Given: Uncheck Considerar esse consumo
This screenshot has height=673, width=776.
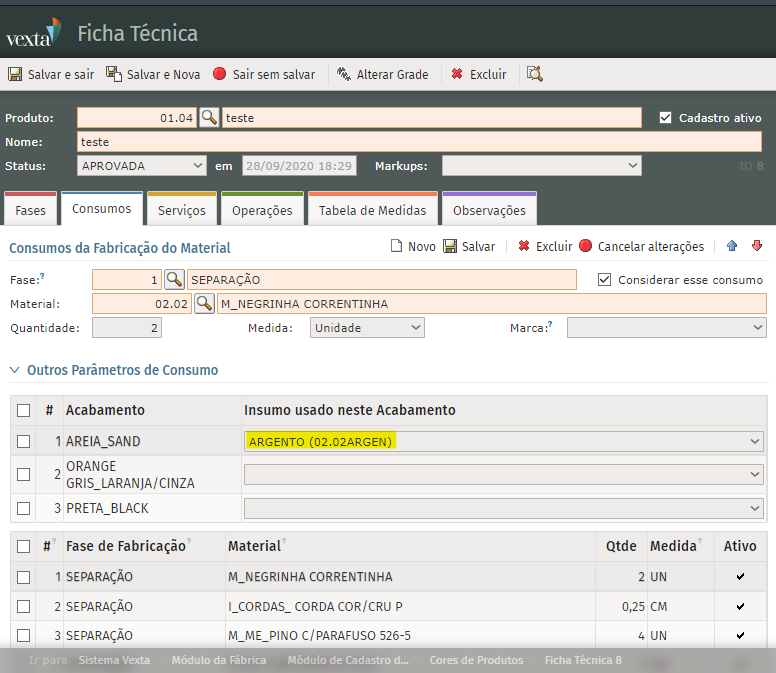Looking at the screenshot, I should 604,280.
